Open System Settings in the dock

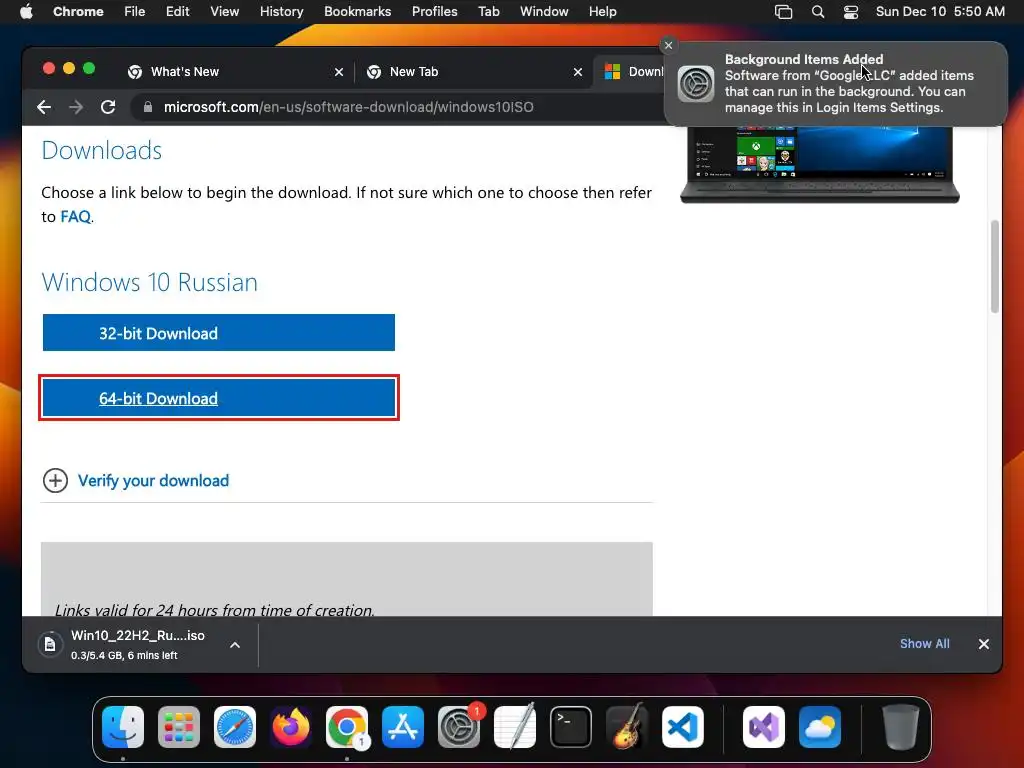[x=459, y=727]
